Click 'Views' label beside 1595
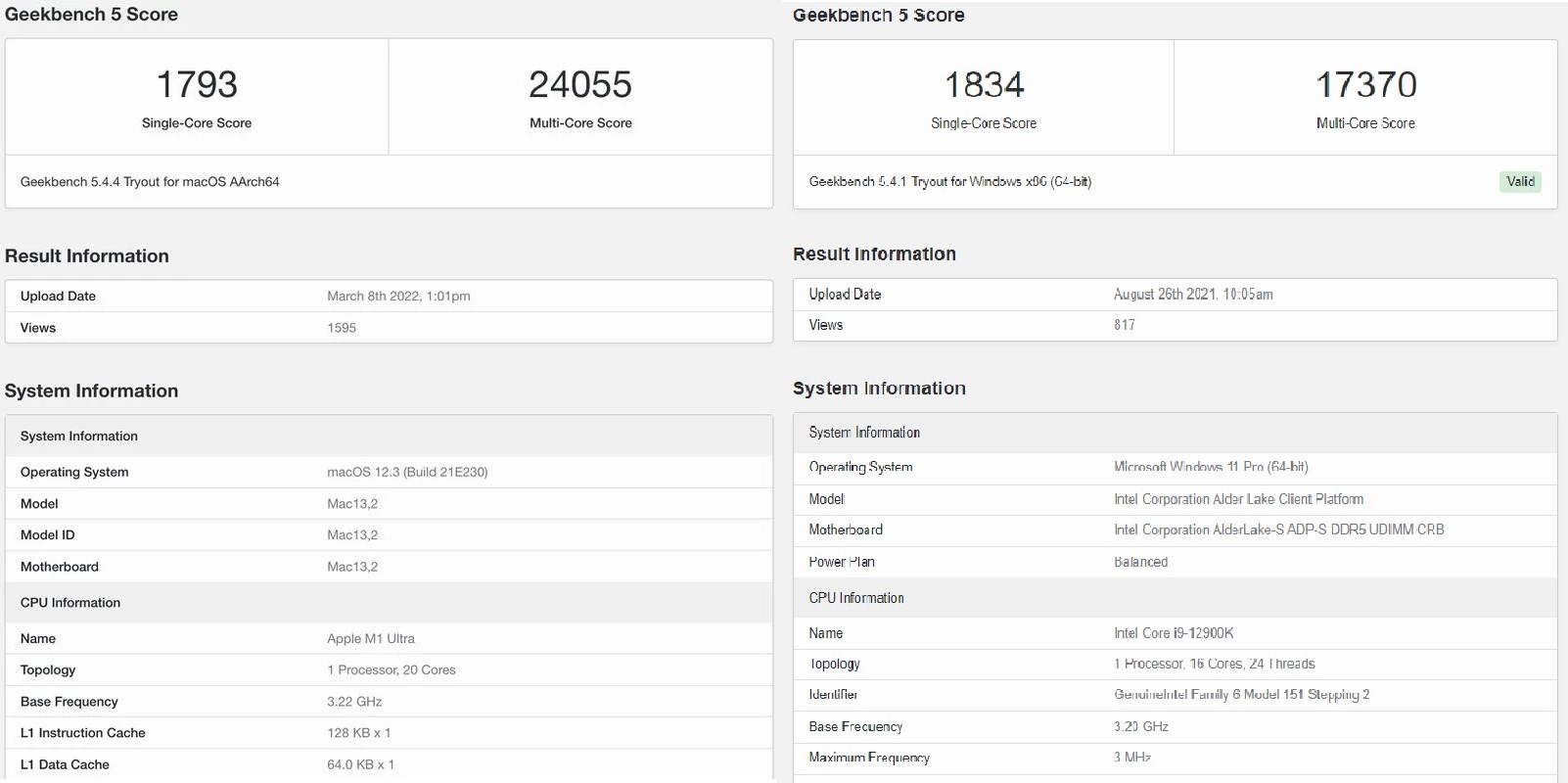 pyautogui.click(x=38, y=328)
